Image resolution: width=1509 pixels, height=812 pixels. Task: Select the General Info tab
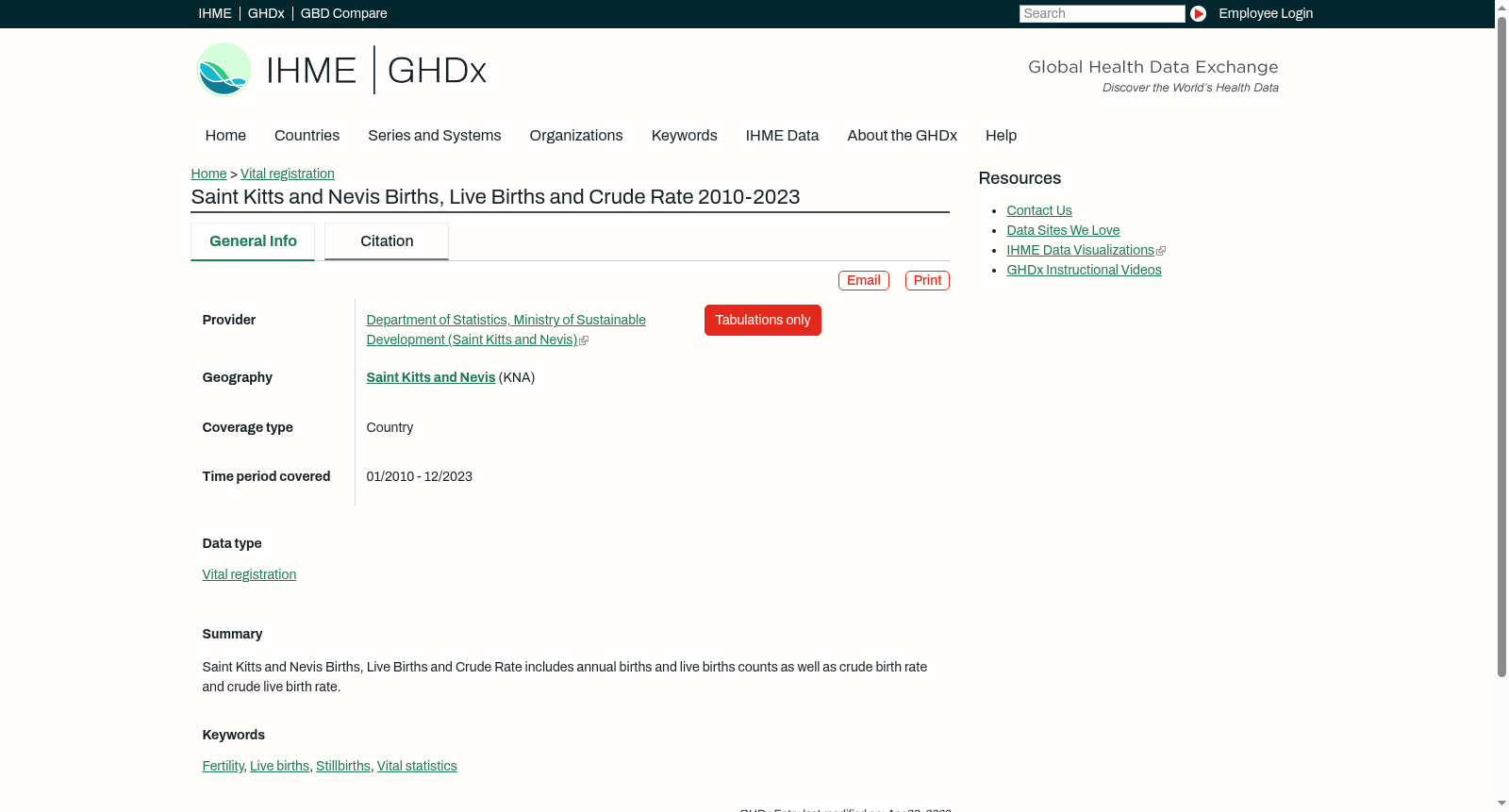click(x=253, y=241)
